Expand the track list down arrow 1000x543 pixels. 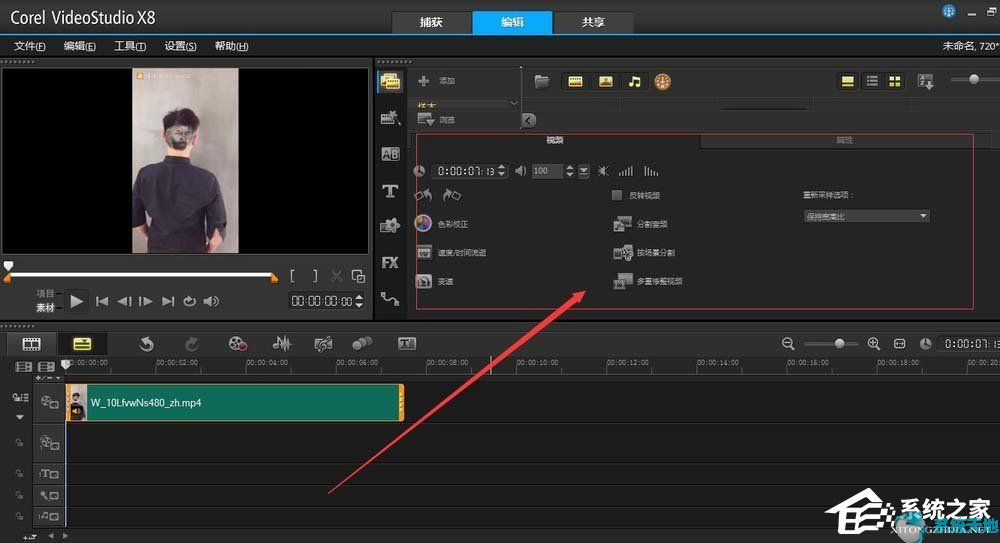(20, 417)
